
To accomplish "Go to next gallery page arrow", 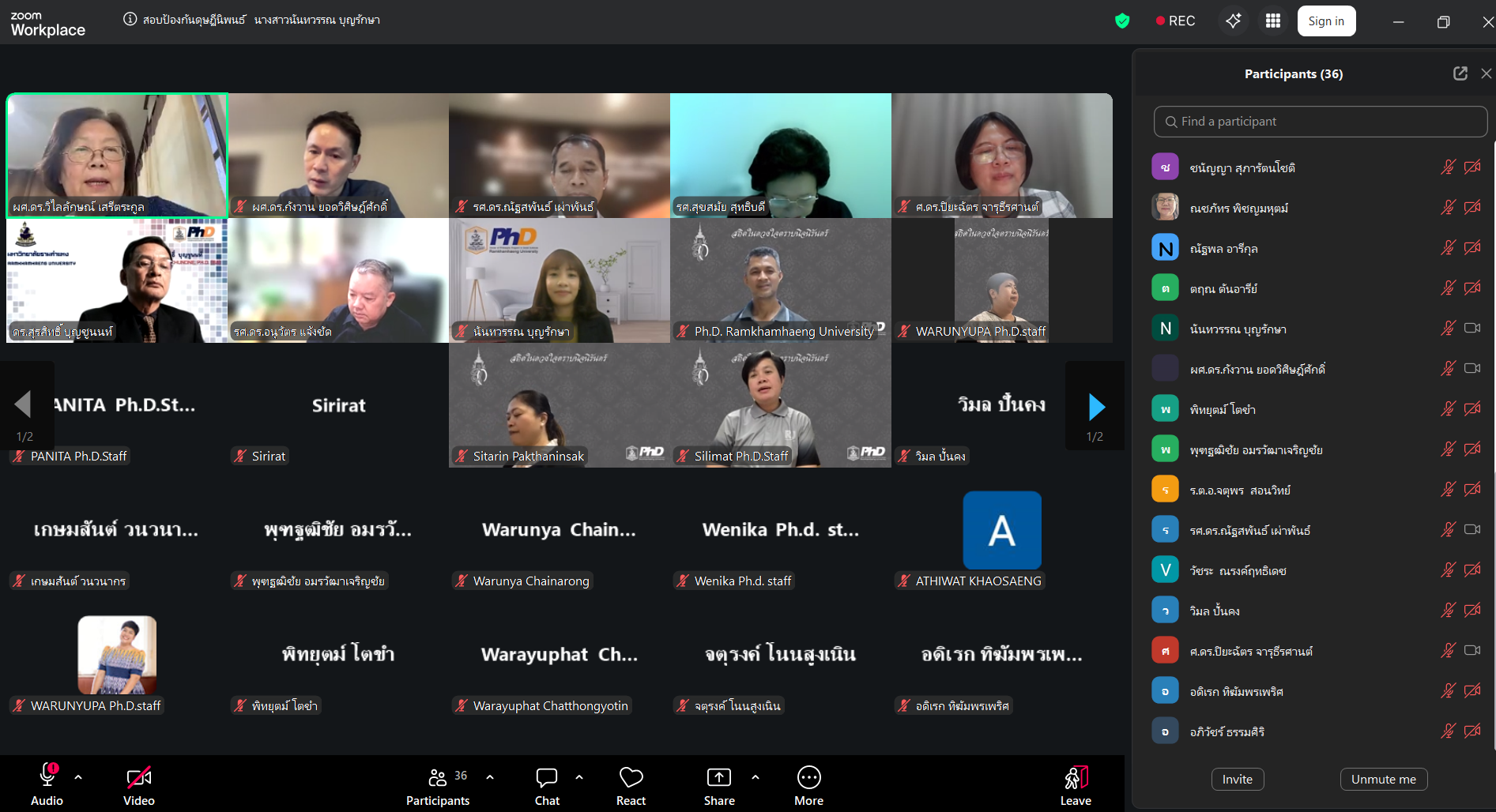I will tap(1095, 407).
